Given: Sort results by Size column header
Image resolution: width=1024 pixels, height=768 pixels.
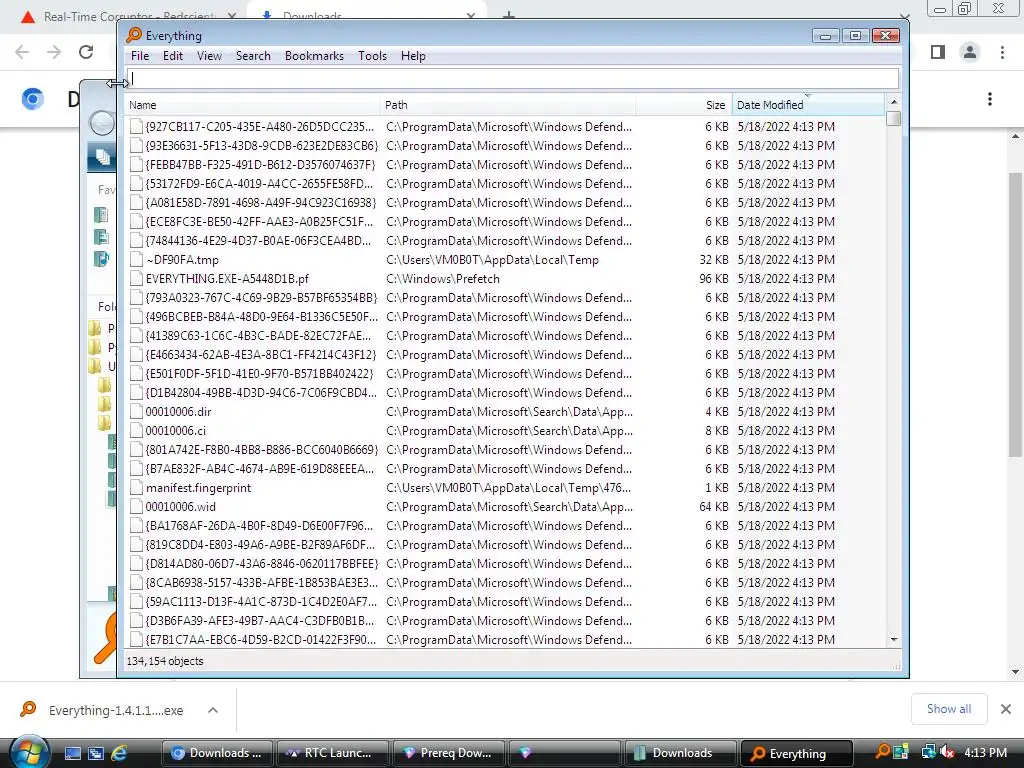Looking at the screenshot, I should (684, 105).
